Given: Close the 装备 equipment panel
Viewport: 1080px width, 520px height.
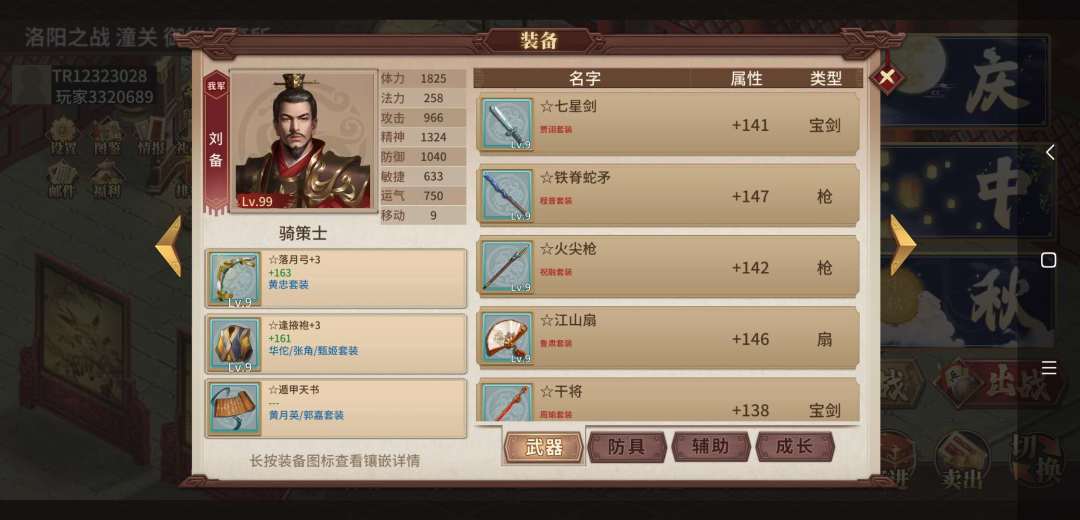Looking at the screenshot, I should 886,77.
